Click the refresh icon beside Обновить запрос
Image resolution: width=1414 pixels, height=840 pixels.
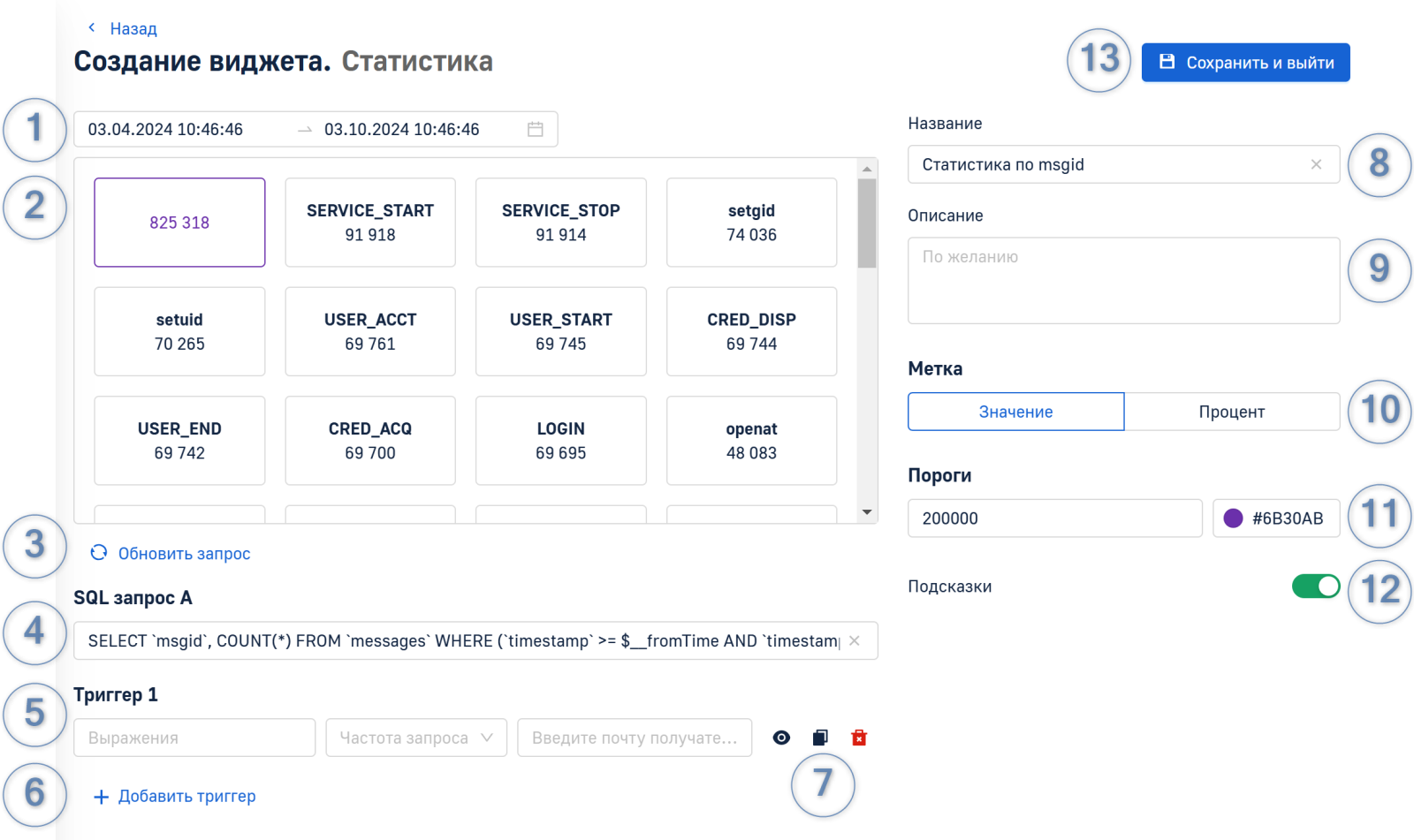click(x=99, y=553)
